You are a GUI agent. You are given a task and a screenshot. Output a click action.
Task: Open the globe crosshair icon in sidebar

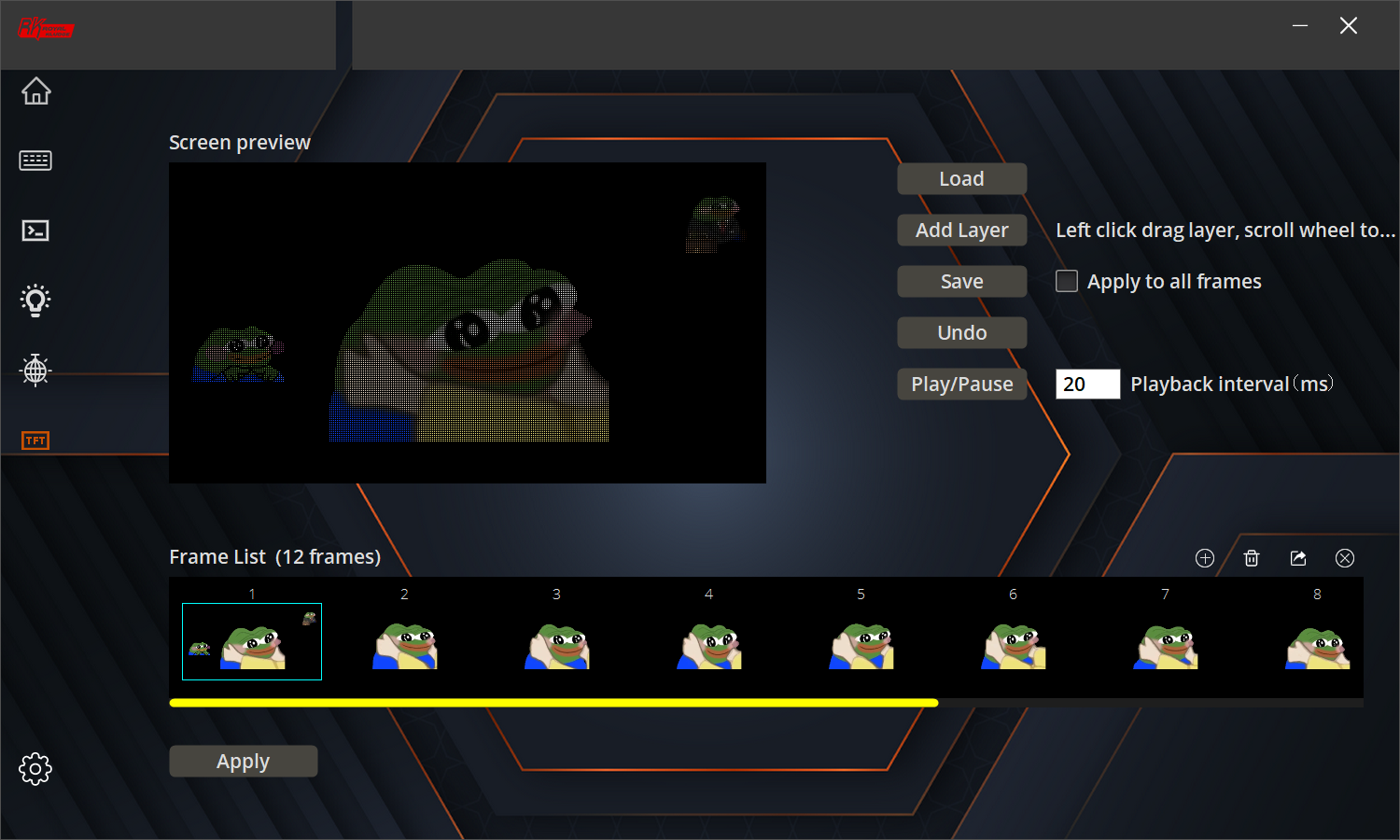tap(35, 371)
